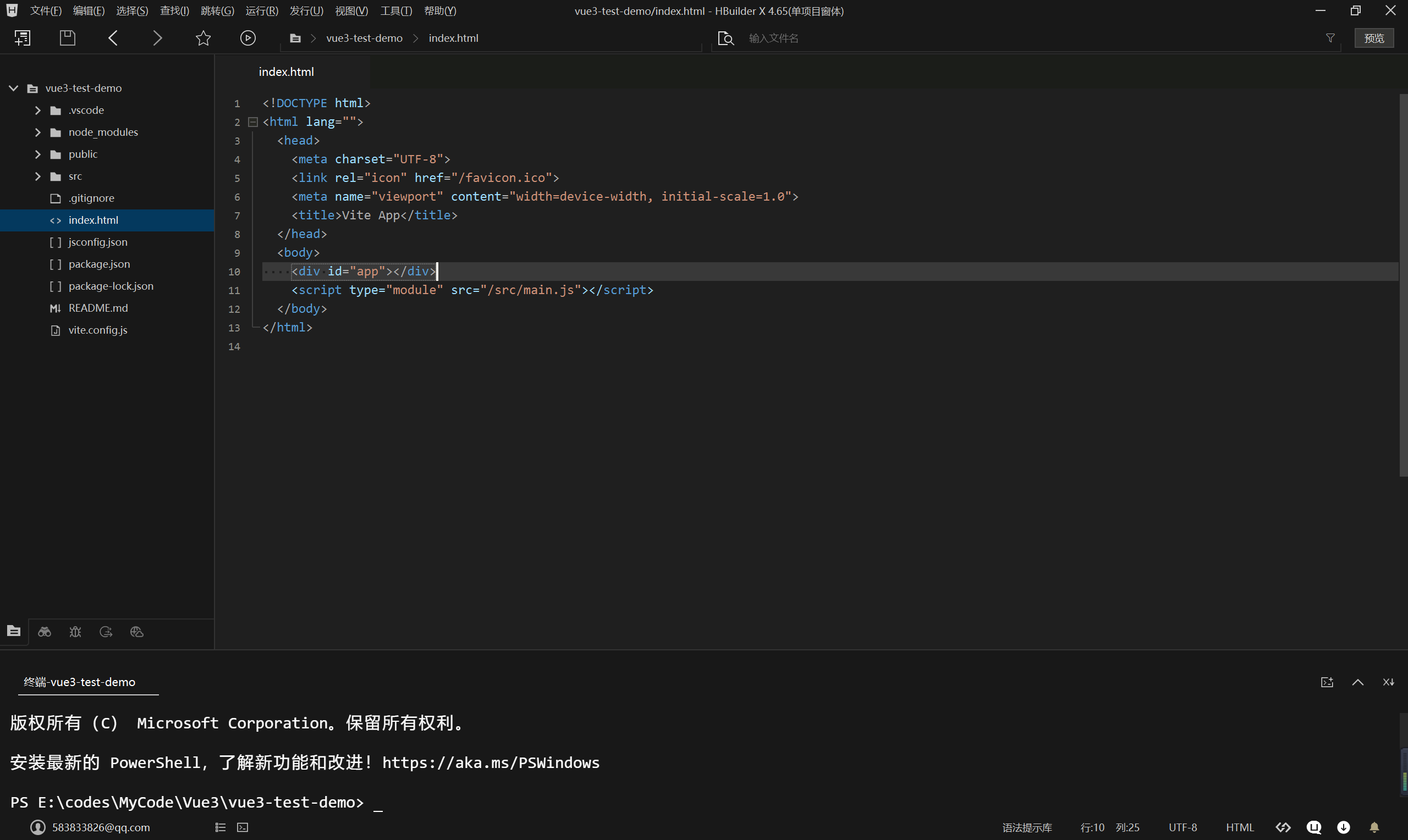The width and height of the screenshot is (1408, 840).
Task: Open the file search icon near filename input
Action: [725, 38]
